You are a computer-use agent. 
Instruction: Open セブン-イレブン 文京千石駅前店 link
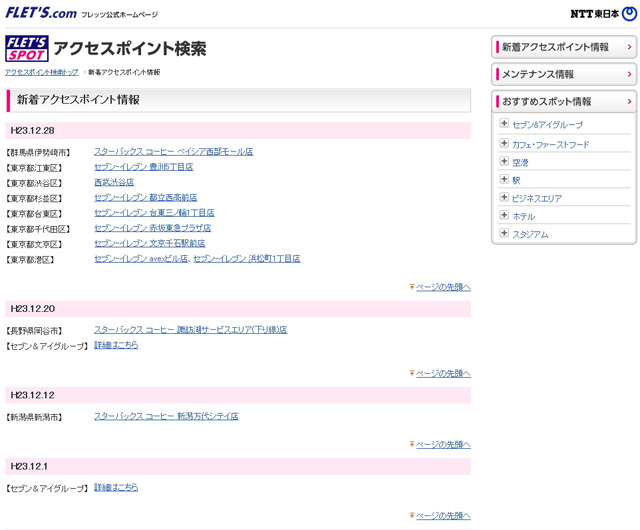coord(149,243)
